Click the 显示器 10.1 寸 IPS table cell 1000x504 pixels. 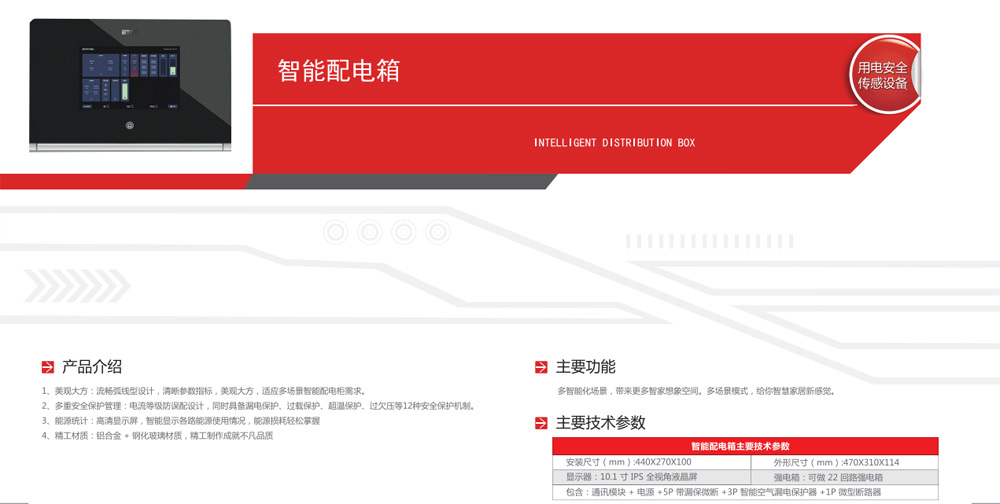pos(650,477)
